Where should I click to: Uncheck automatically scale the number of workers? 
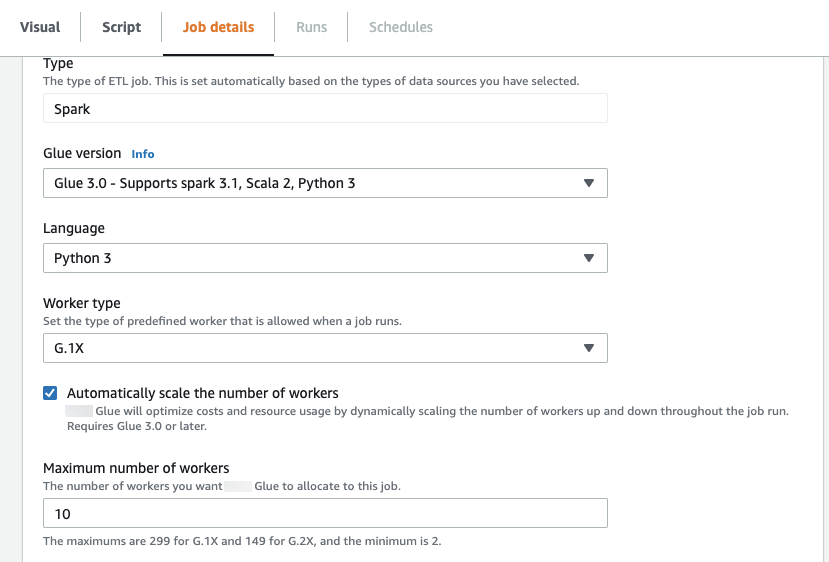tap(50, 393)
